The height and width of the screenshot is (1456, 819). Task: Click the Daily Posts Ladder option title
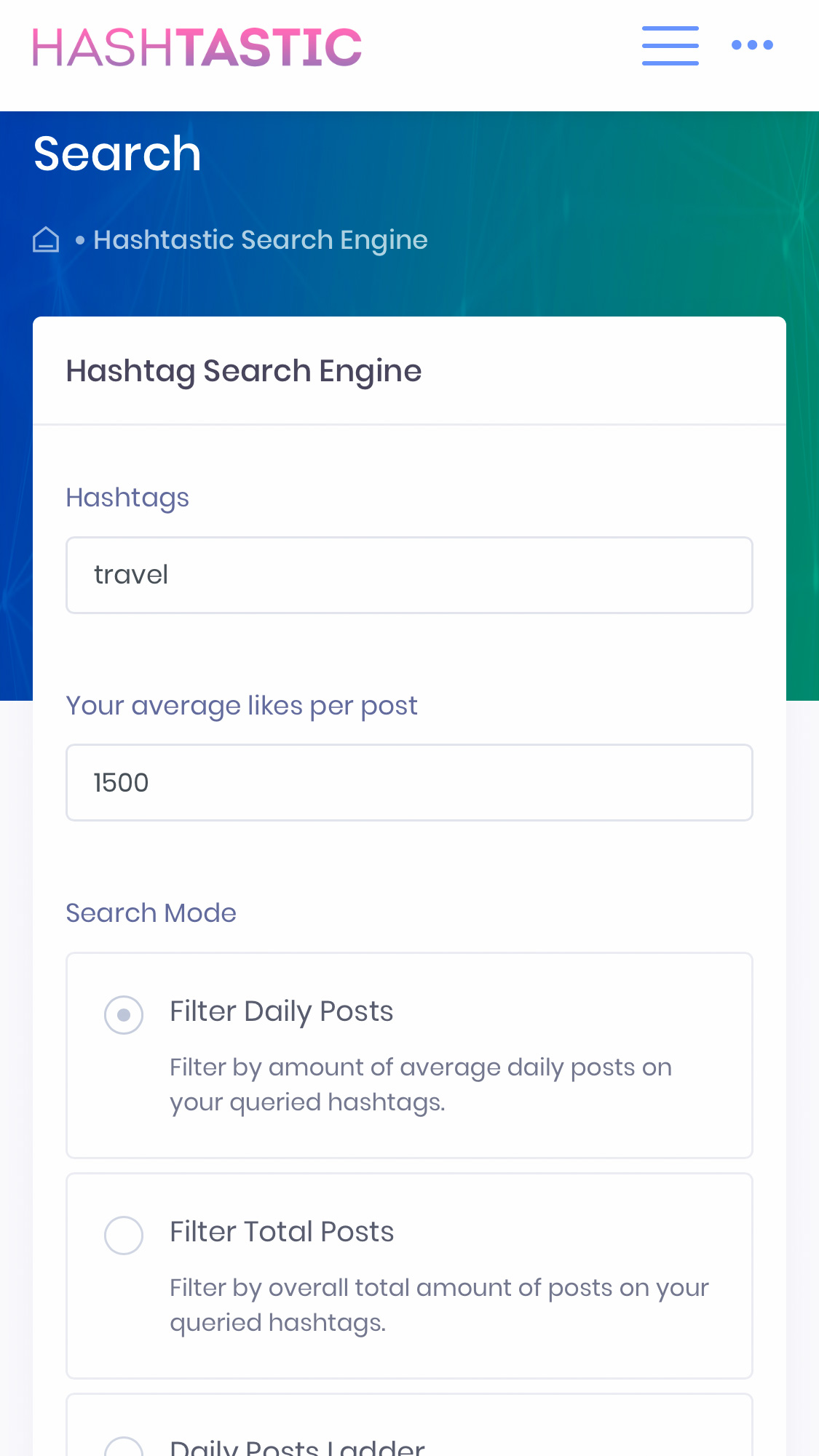click(x=297, y=1448)
